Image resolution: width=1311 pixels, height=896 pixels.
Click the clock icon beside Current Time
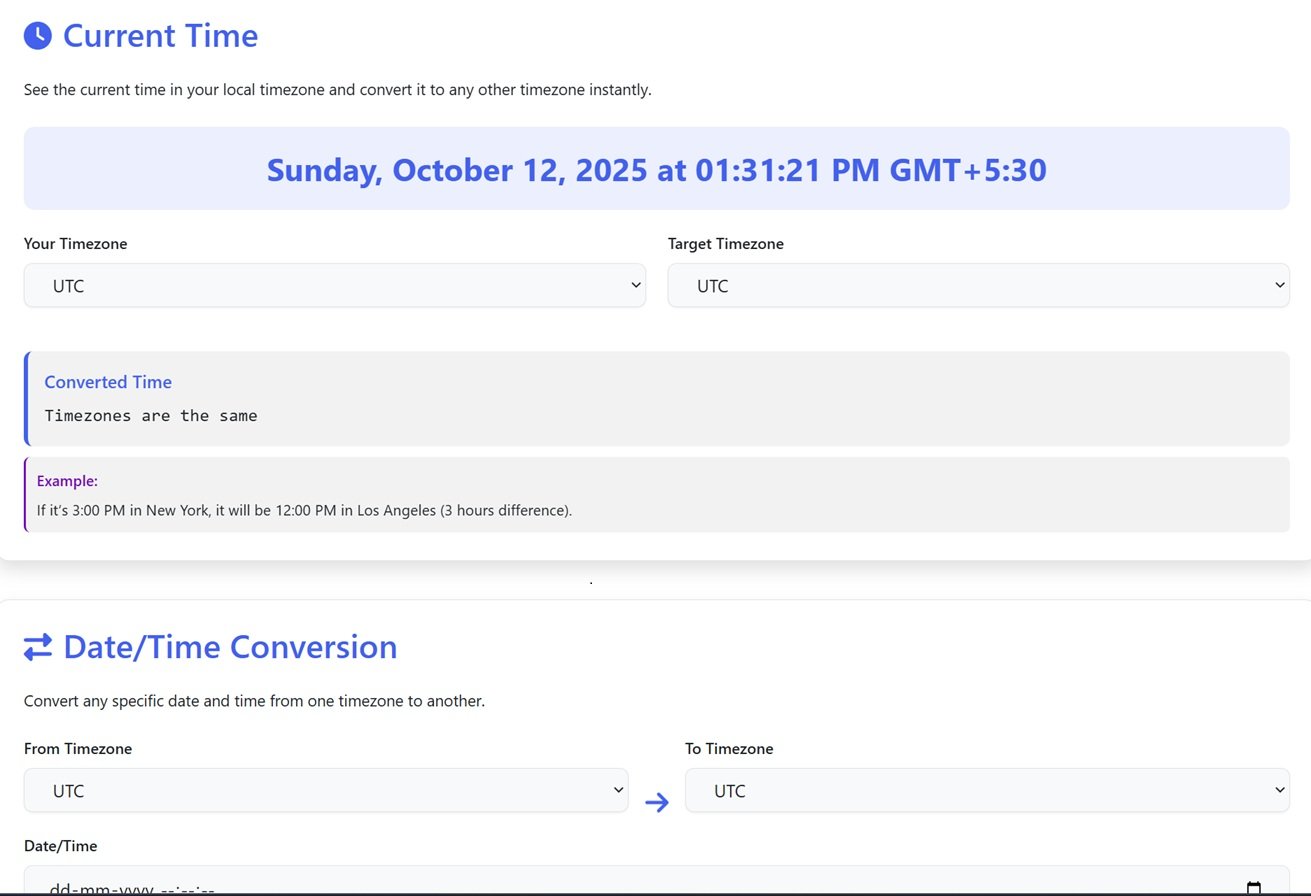coord(38,36)
